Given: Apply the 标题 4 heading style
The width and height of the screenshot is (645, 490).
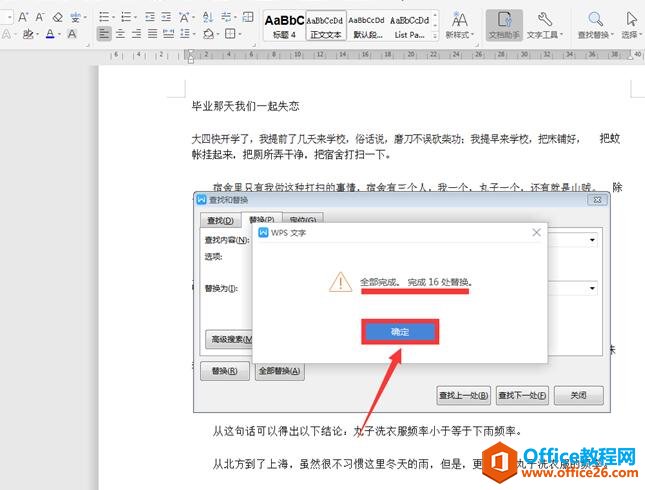Looking at the screenshot, I should [284, 26].
